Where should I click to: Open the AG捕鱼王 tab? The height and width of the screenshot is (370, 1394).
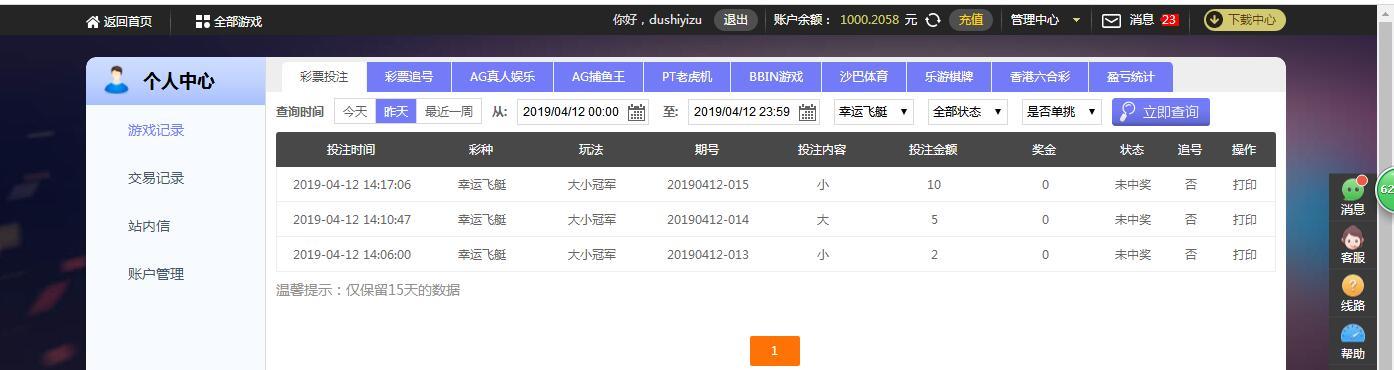[598, 77]
